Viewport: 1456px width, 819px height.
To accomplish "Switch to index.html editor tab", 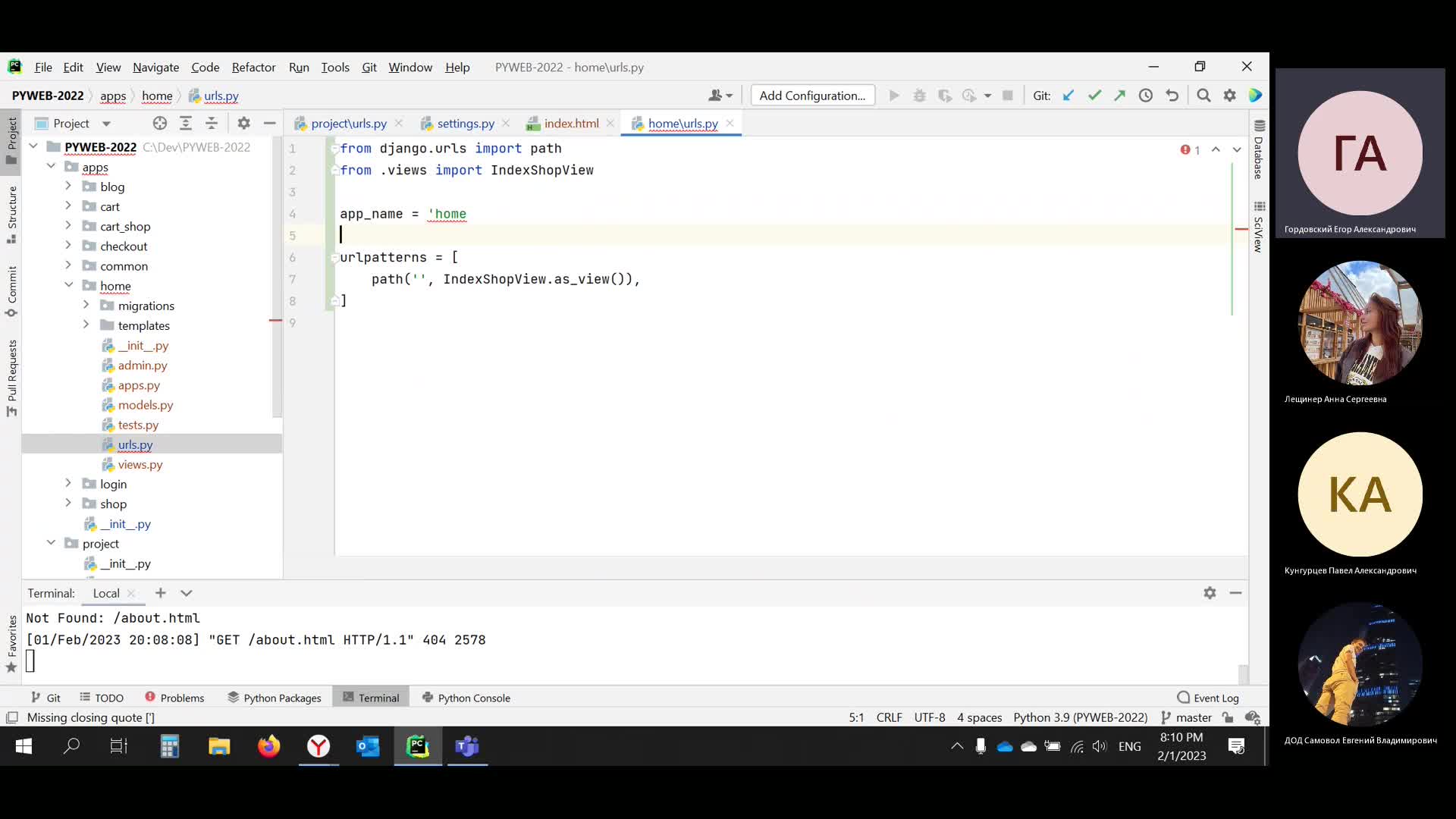I will point(570,123).
